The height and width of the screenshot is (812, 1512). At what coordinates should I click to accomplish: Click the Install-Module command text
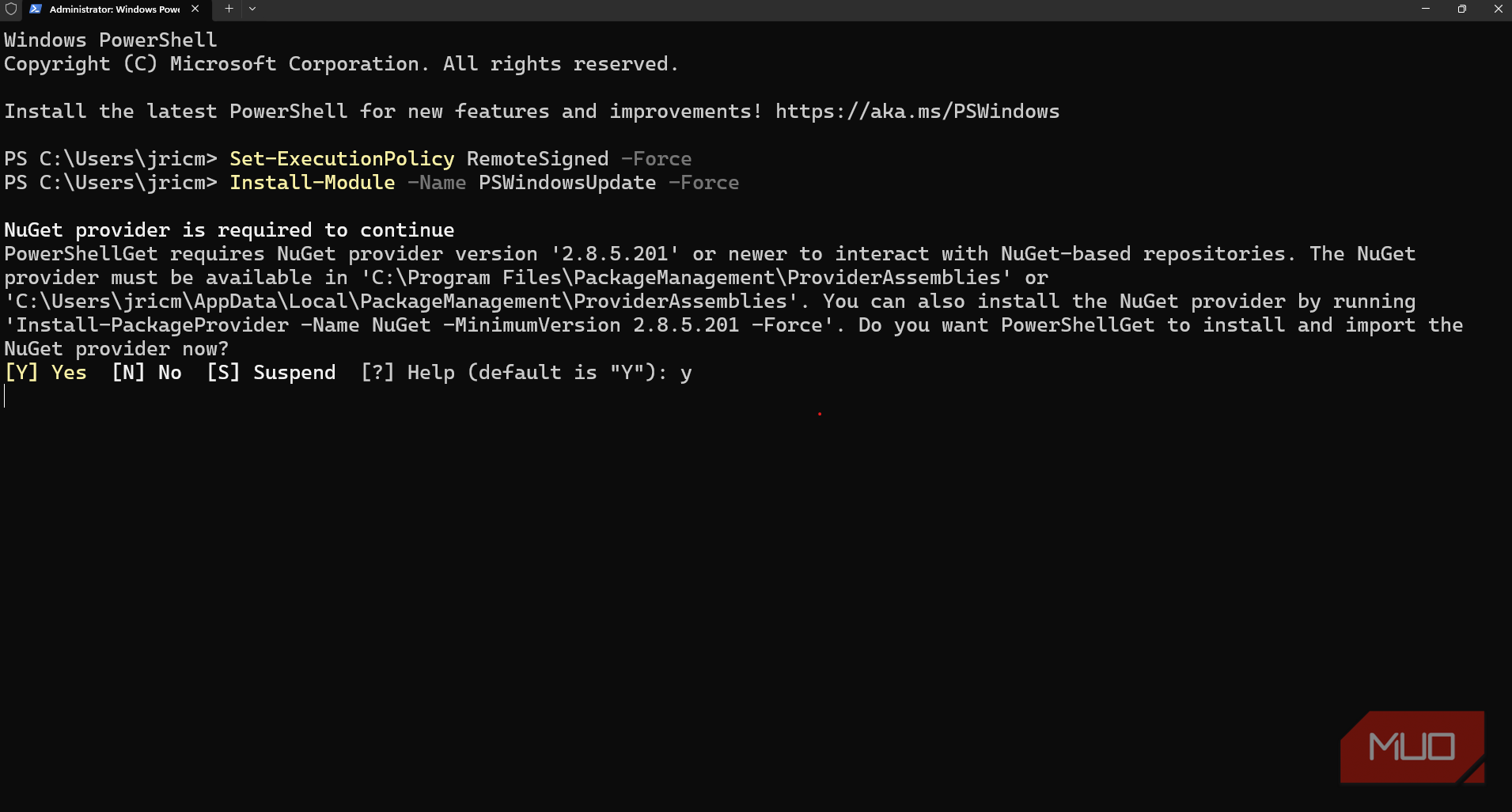312,183
